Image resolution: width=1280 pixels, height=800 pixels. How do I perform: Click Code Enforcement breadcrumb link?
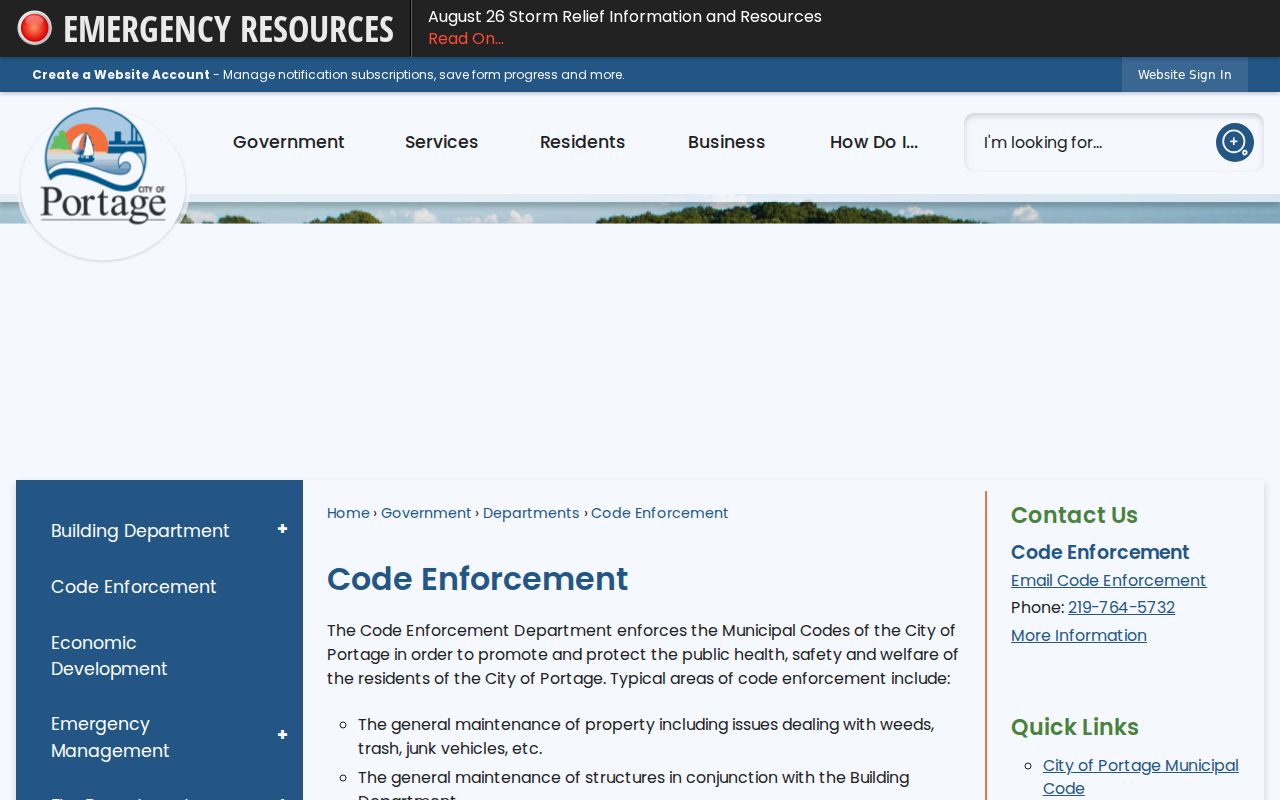coord(659,513)
